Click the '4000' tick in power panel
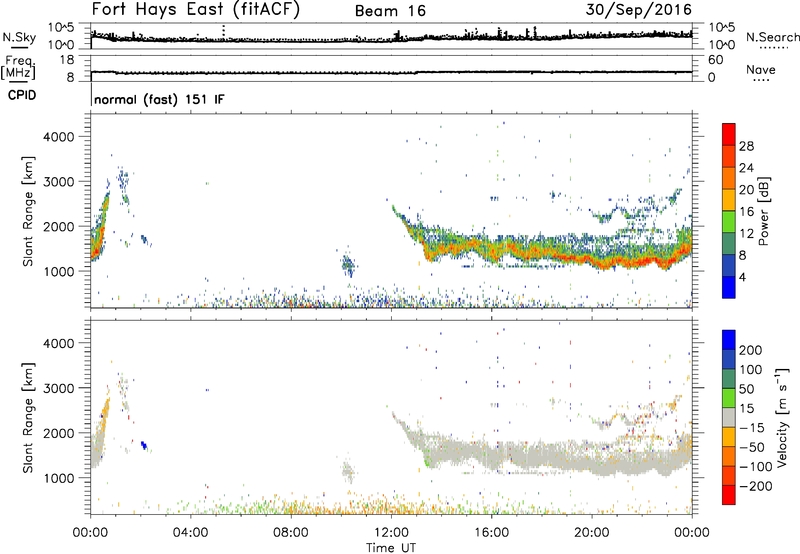 point(59,137)
